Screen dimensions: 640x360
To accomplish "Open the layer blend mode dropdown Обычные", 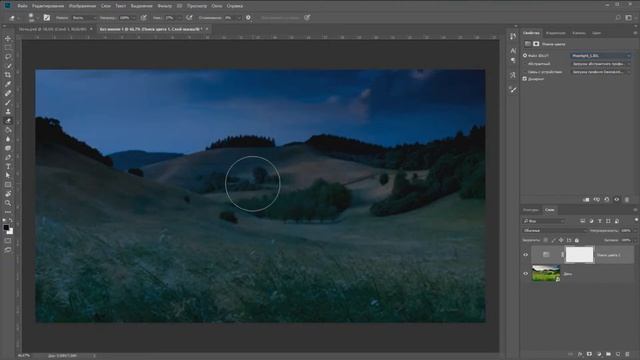I will (x=555, y=231).
